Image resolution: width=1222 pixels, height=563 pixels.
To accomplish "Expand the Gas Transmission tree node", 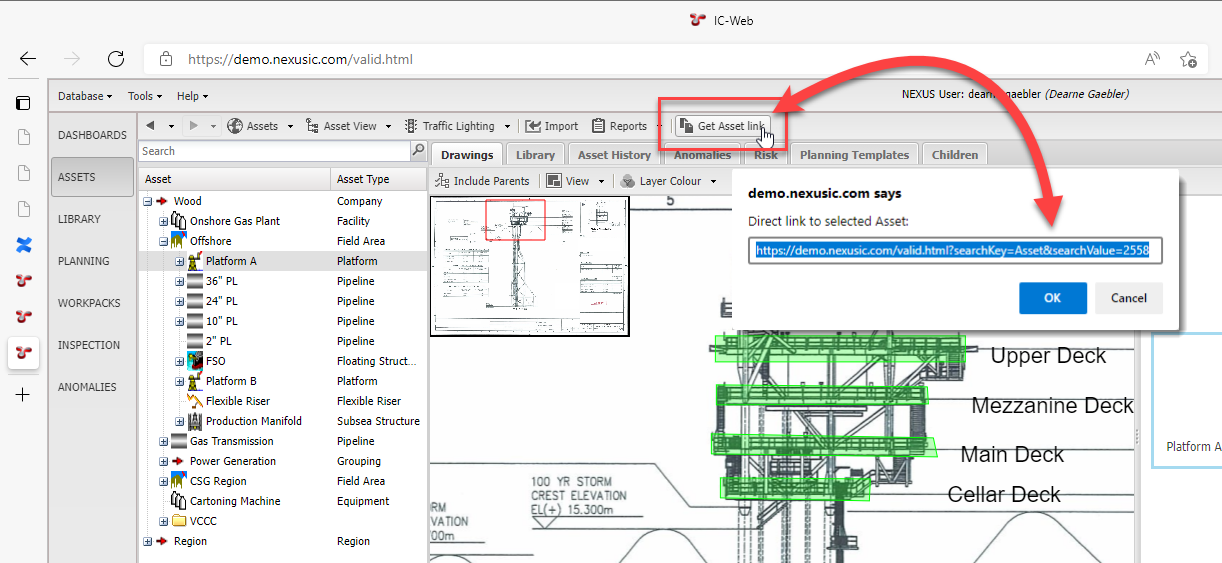I will [x=164, y=441].
